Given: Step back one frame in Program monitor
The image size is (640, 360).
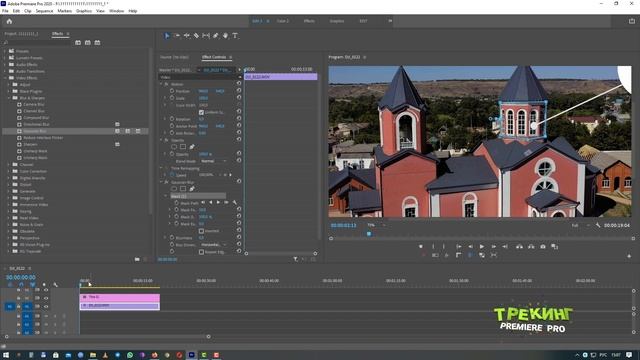Looking at the screenshot, I should pos(470,247).
